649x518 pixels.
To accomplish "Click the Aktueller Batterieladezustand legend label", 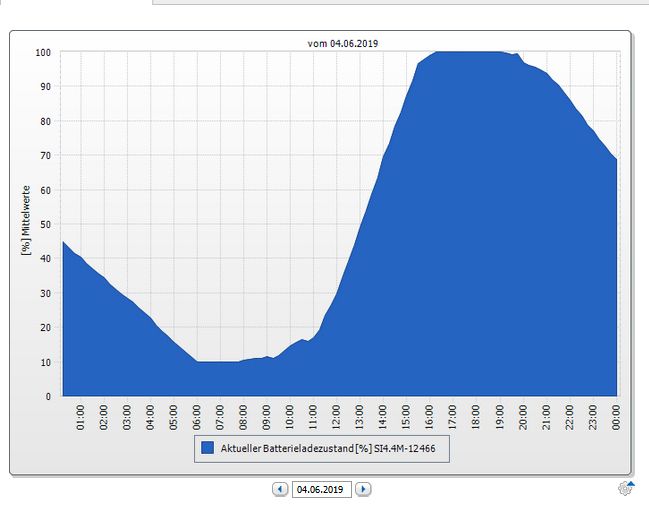I will pyautogui.click(x=331, y=450).
